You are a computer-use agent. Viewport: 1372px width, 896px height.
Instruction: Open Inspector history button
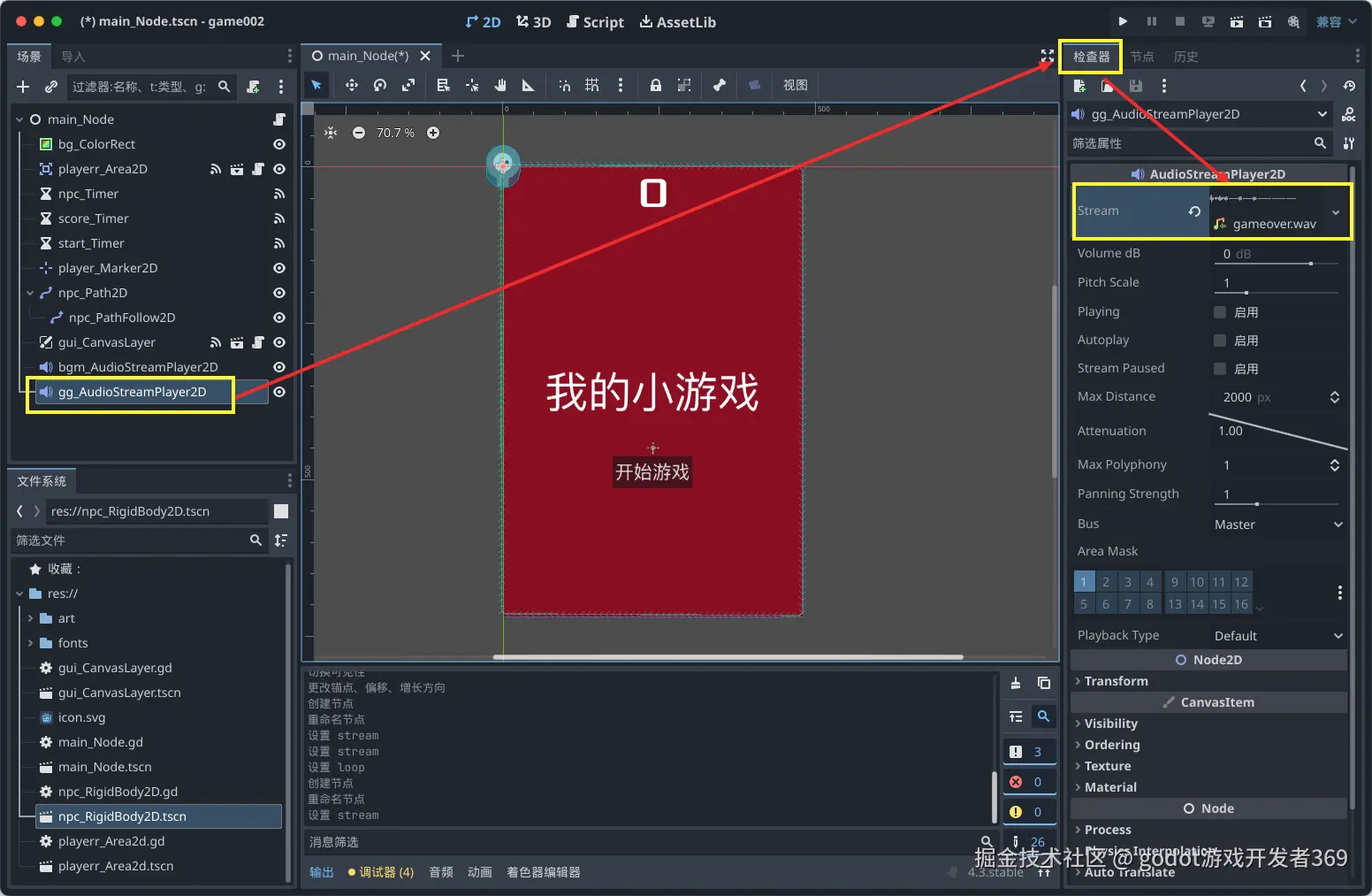(1349, 86)
